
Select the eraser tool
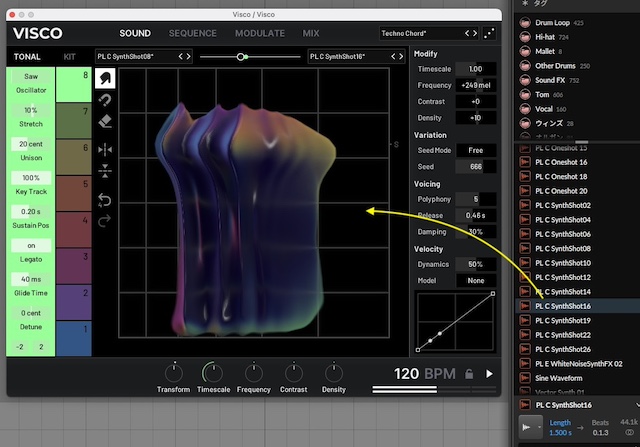106,123
